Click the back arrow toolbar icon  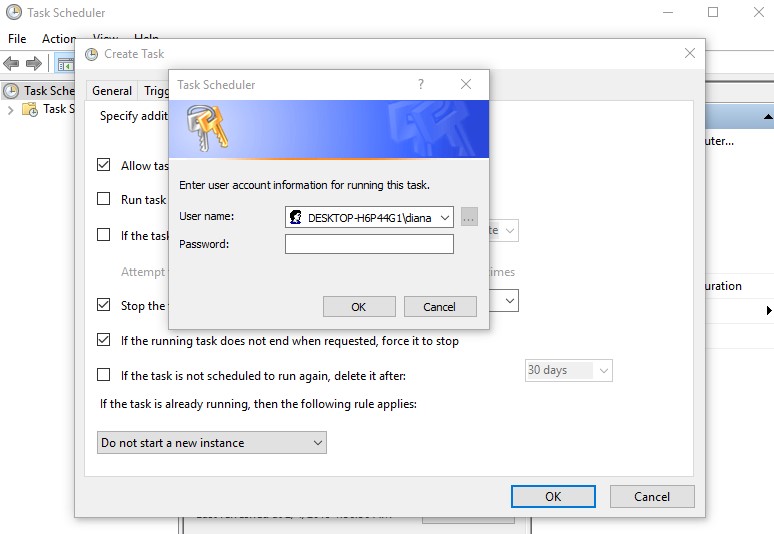(11, 63)
